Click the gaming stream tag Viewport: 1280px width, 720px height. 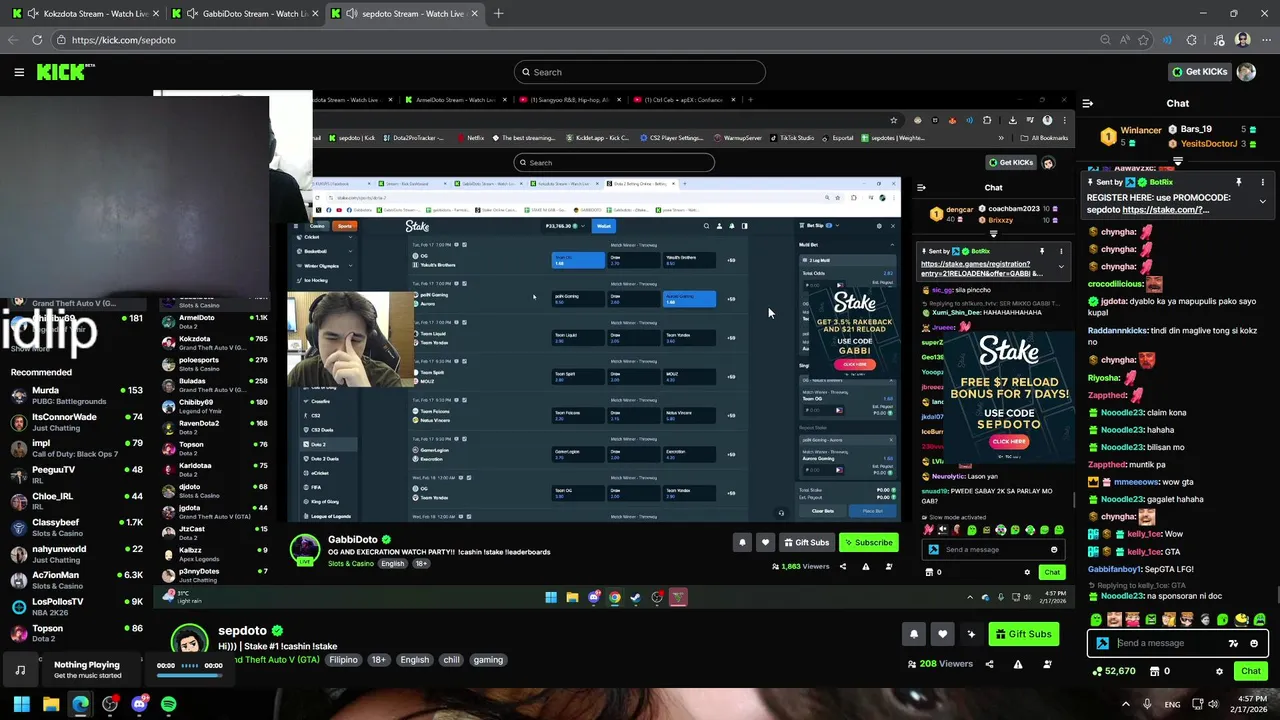(x=488, y=660)
